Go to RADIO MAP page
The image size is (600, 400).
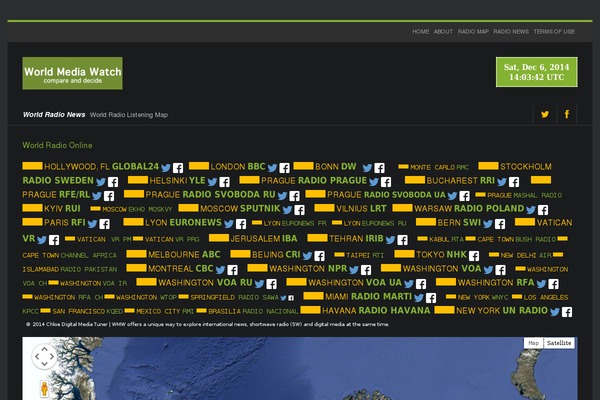coord(473,32)
